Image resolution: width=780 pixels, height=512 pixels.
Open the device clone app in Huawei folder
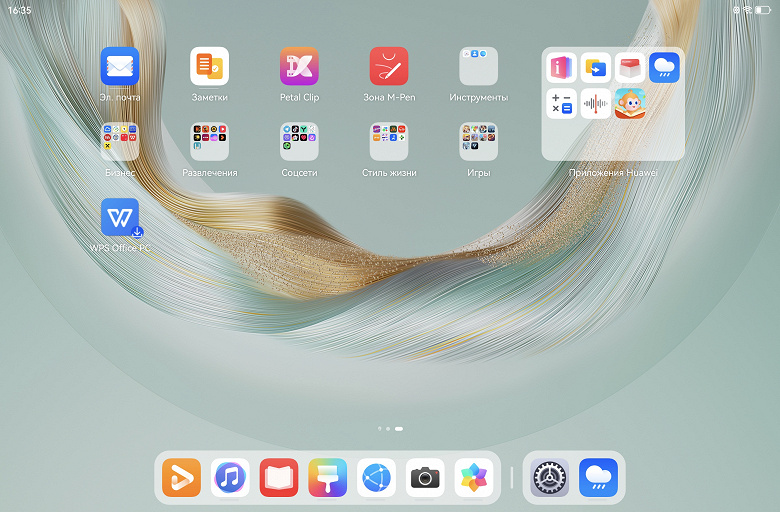pos(595,68)
